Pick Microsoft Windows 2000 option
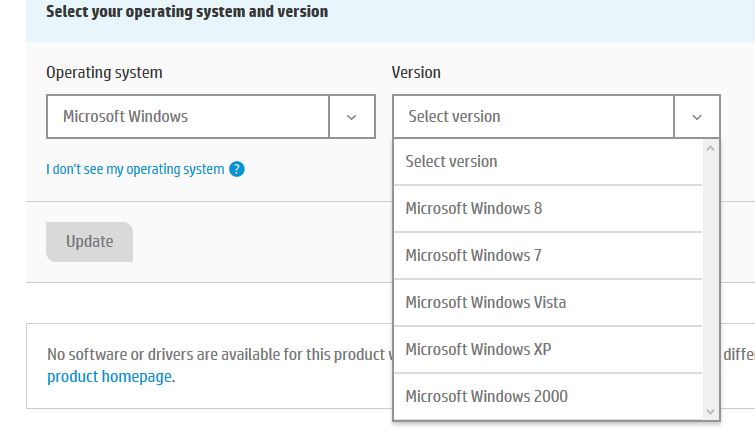The width and height of the screenshot is (755, 444). point(548,396)
